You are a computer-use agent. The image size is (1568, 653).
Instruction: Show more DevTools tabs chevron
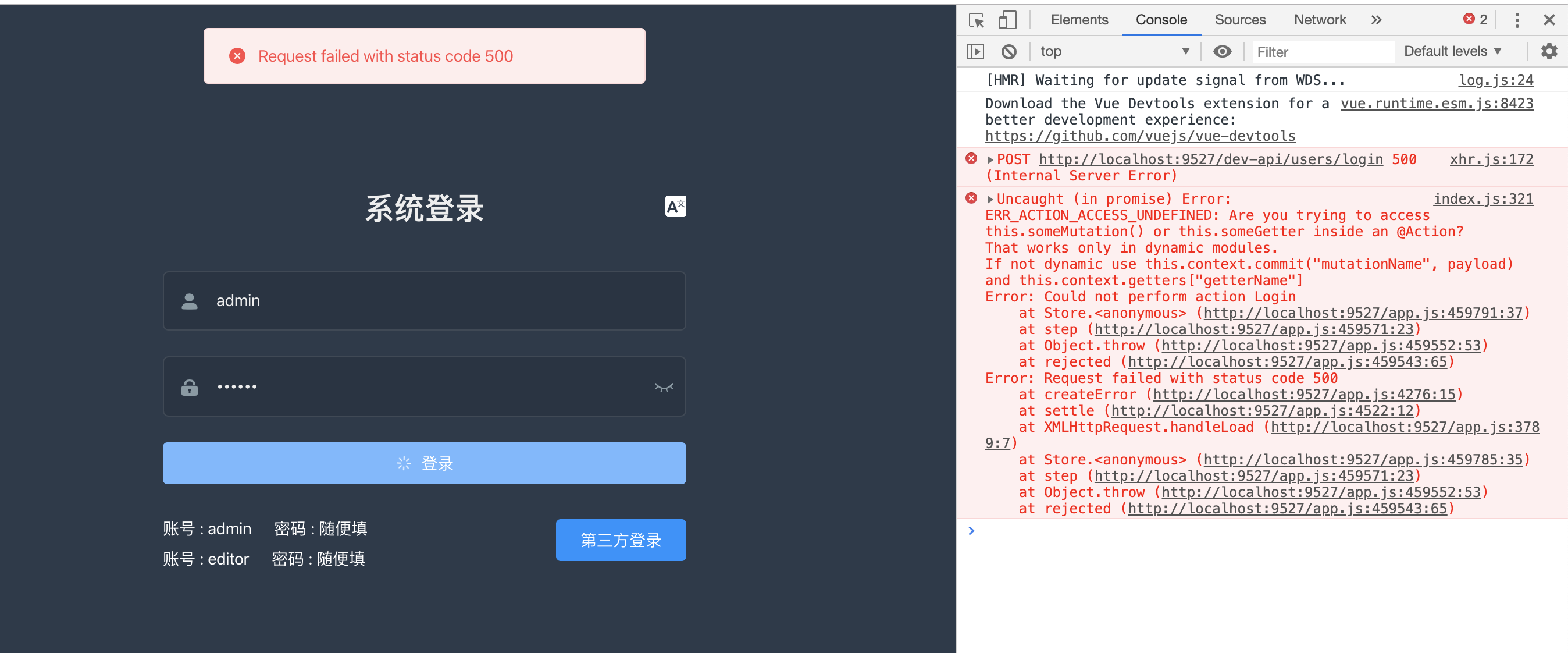point(1376,20)
